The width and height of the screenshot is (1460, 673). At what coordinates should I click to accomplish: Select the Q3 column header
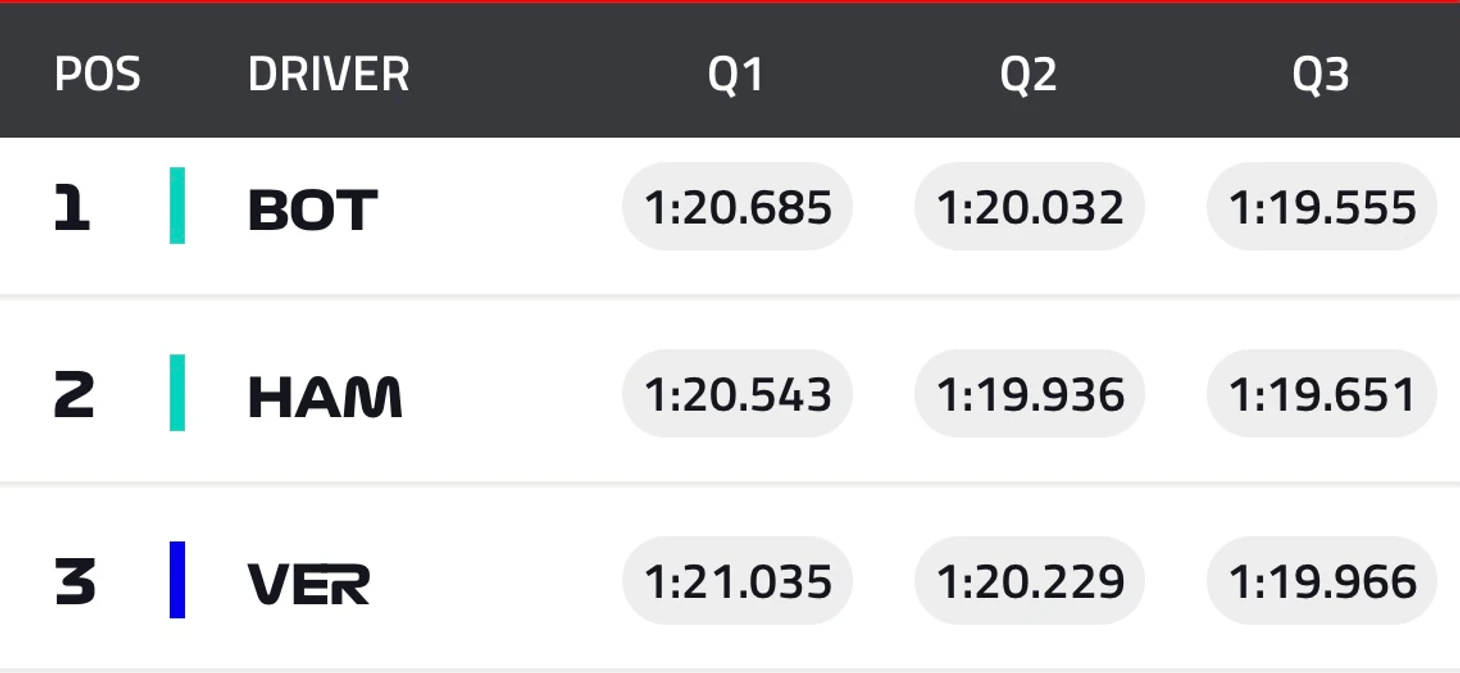click(x=1320, y=75)
